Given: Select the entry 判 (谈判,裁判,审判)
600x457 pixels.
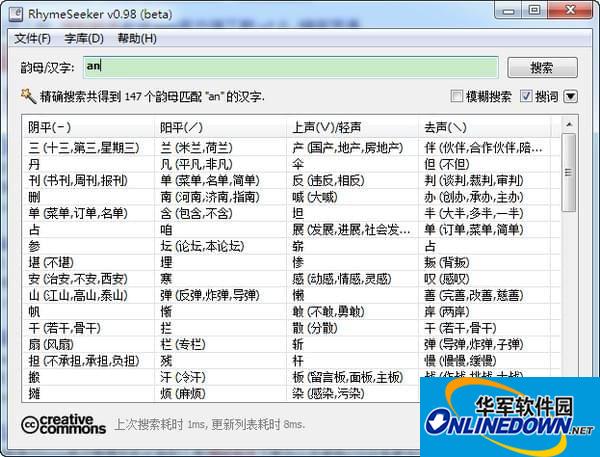Looking at the screenshot, I should 474,181.
